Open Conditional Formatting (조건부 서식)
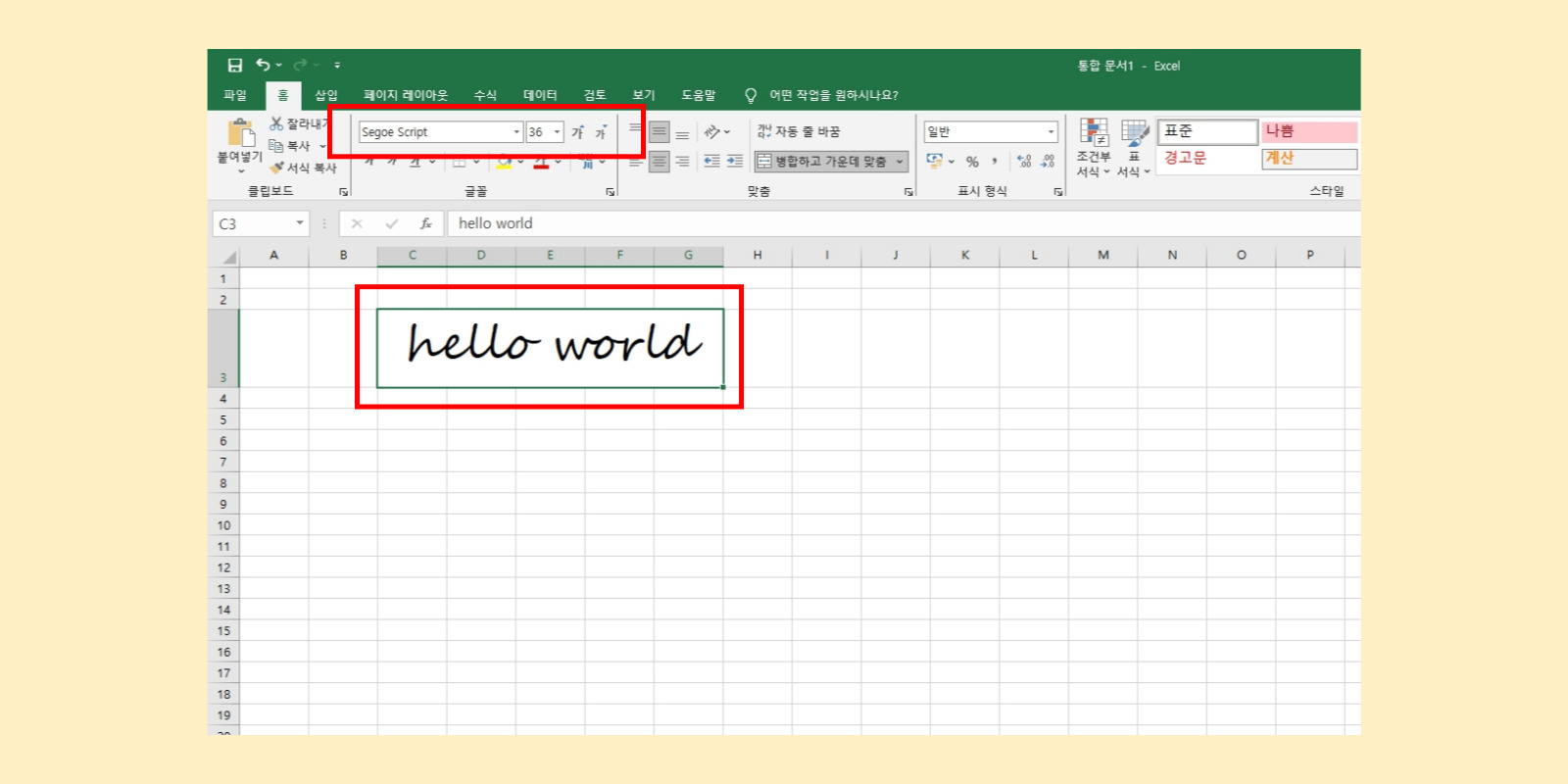Image resolution: width=1568 pixels, height=784 pixels. (x=1094, y=148)
